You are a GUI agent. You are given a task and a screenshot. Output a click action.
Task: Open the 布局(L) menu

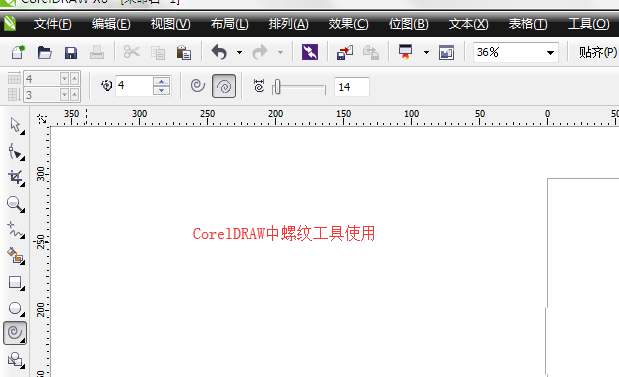coord(229,24)
